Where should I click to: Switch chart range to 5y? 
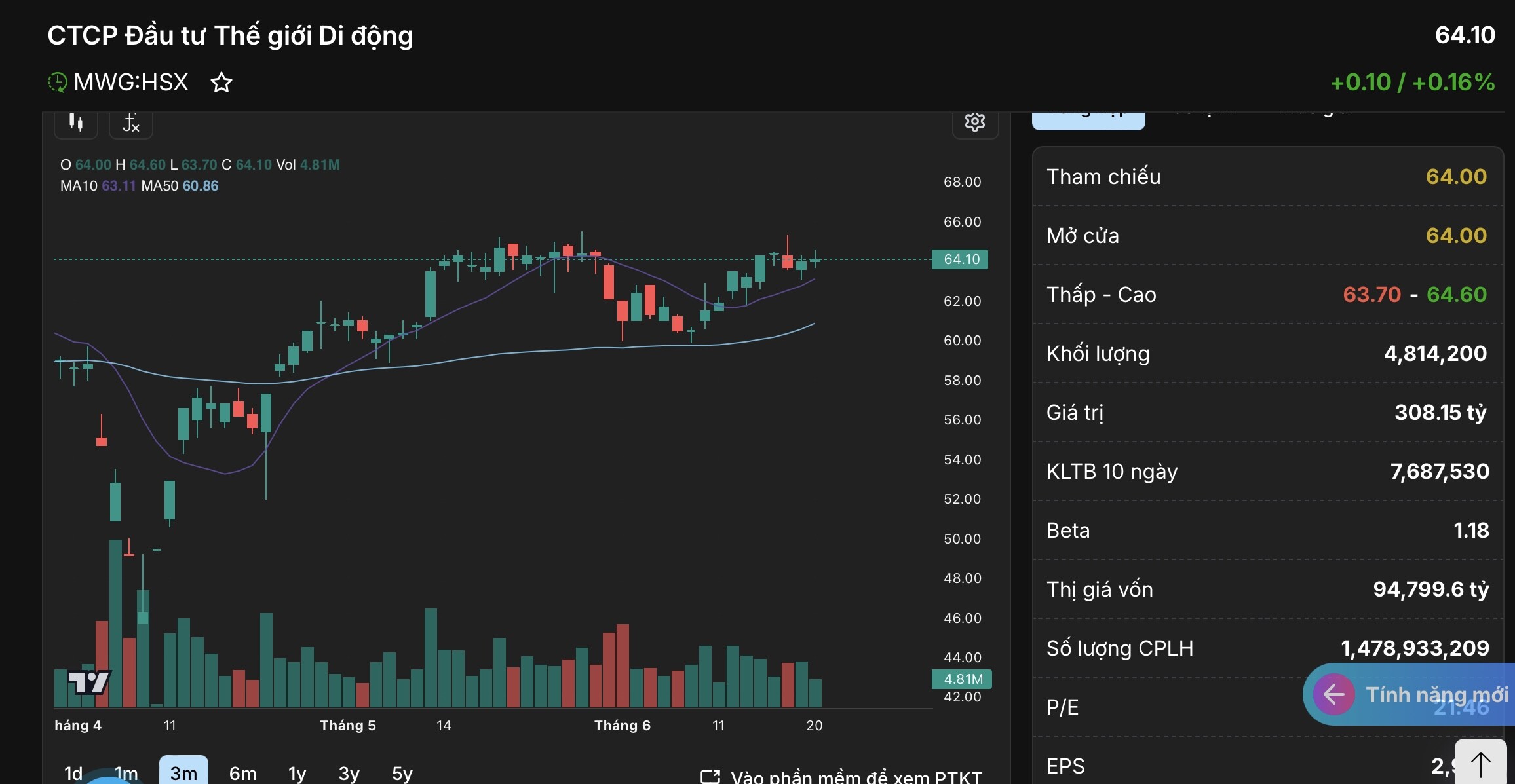[402, 774]
